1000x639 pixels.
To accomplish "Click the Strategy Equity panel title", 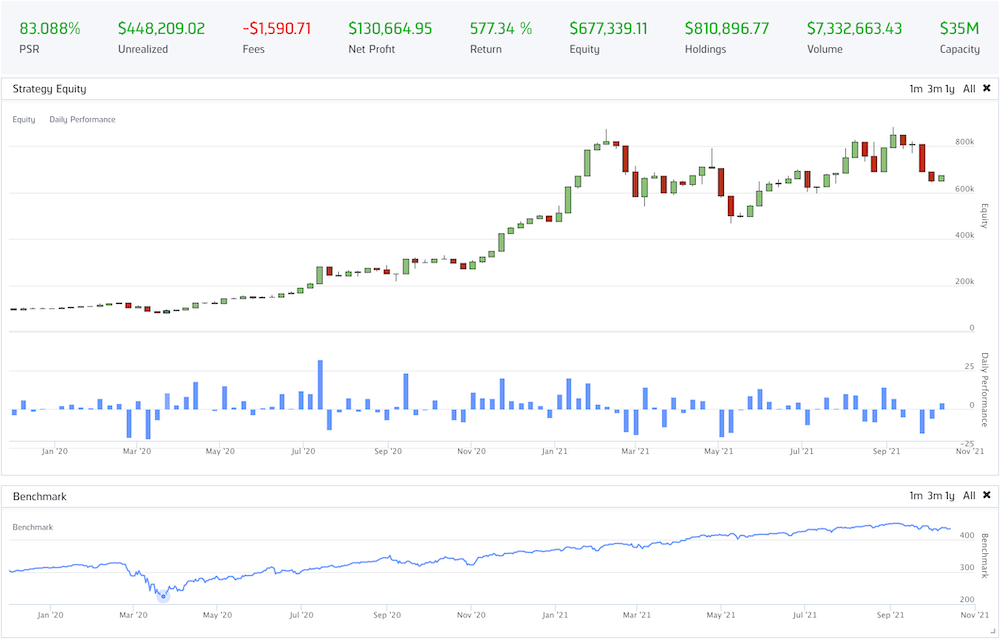I will click(x=48, y=89).
